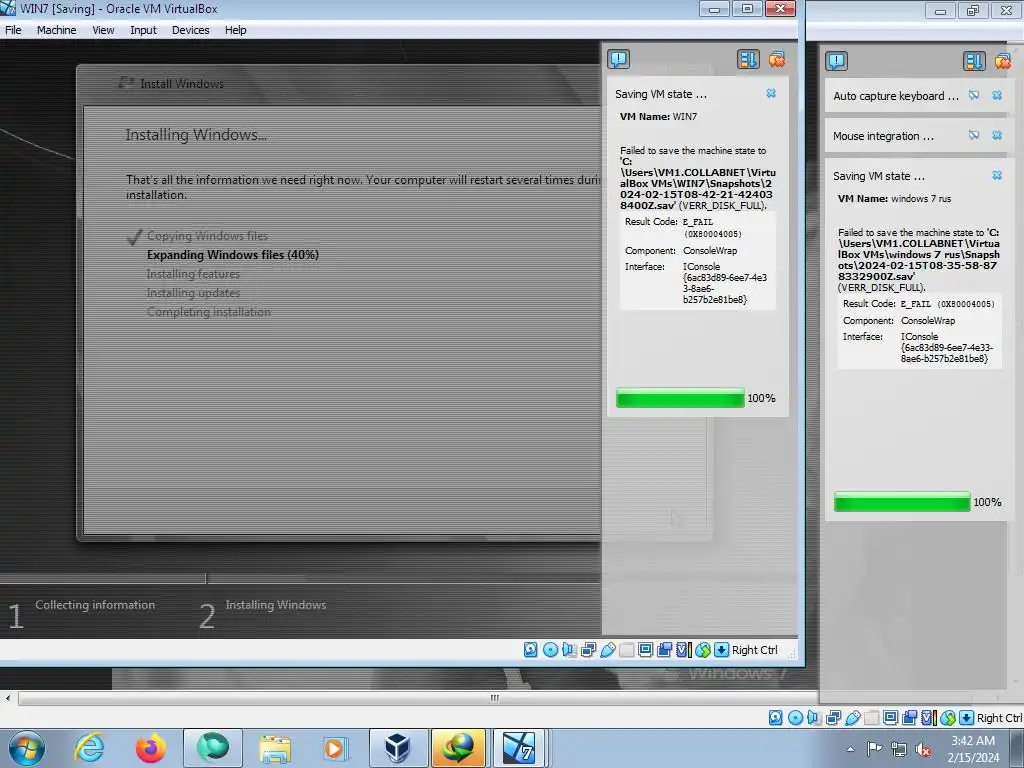Click the muted volume tray icon
This screenshot has height=768, width=1024.
[x=922, y=749]
